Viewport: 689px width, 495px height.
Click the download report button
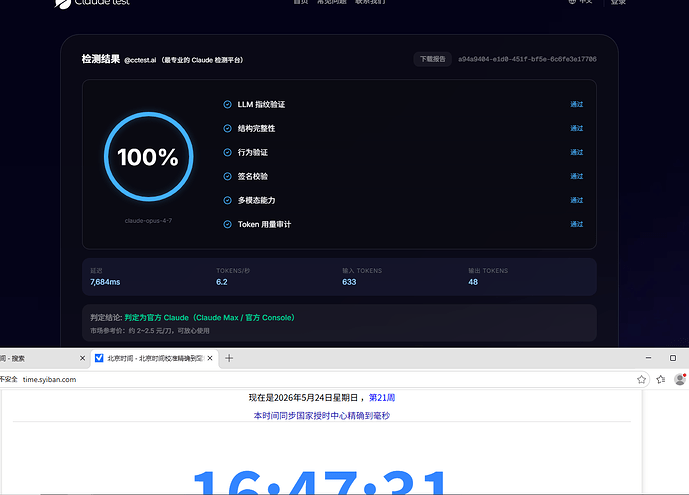click(x=432, y=59)
